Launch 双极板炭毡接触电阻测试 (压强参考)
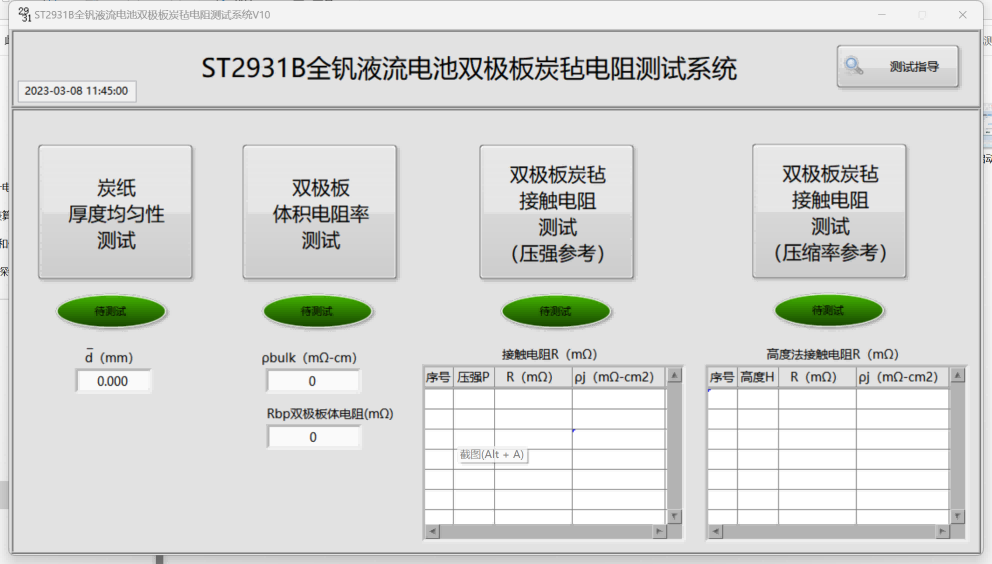 [556, 212]
